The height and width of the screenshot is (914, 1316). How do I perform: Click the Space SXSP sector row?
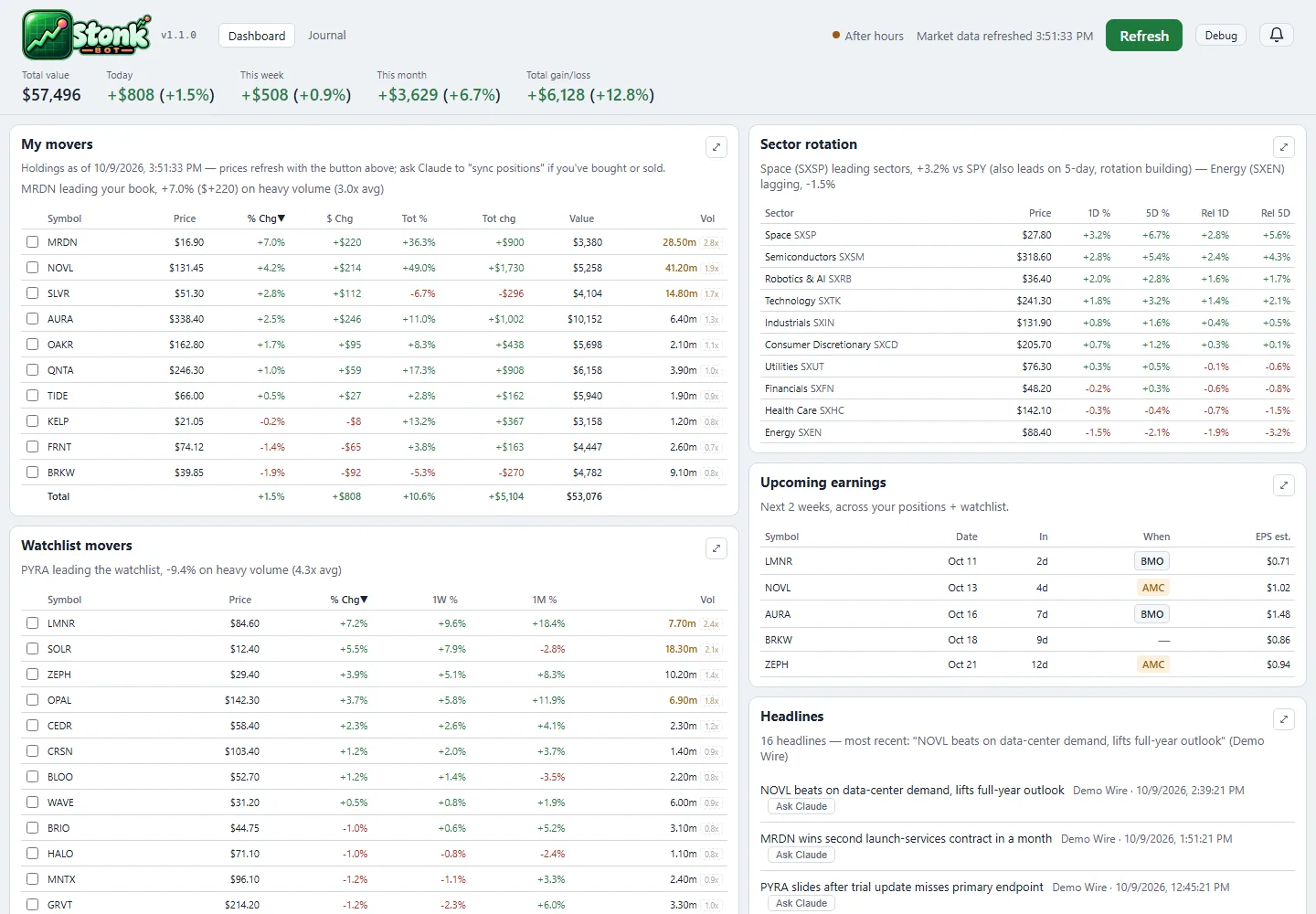click(1027, 235)
